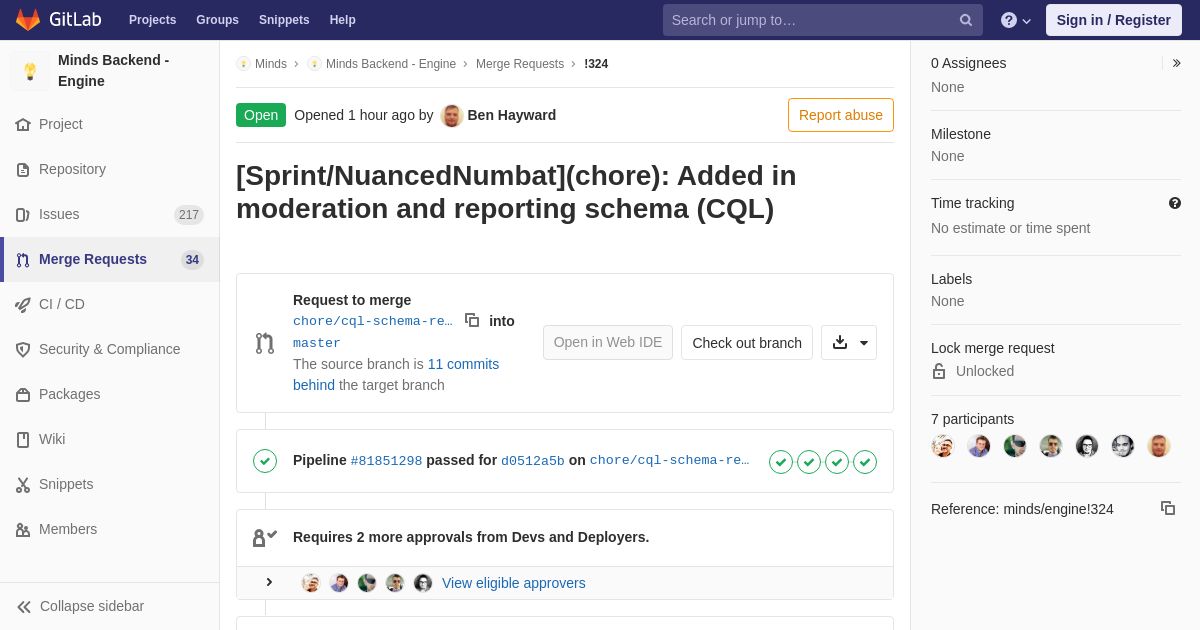Click the Report abuse button
1200x630 pixels.
tap(841, 115)
